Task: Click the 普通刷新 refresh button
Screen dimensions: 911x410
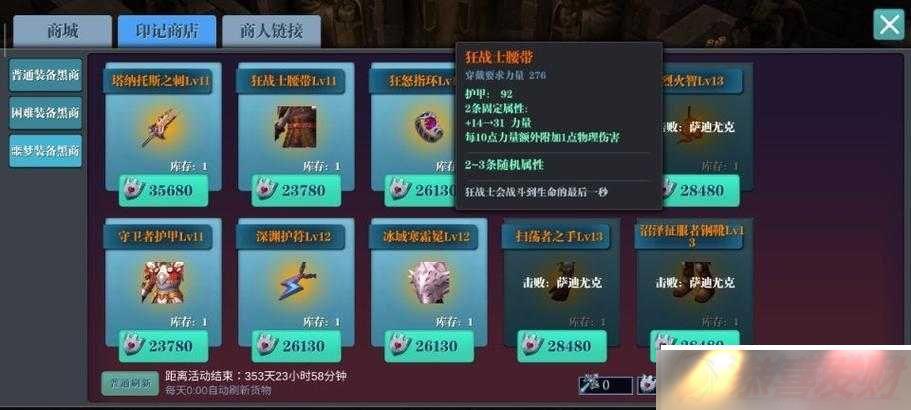Action: (x=130, y=383)
